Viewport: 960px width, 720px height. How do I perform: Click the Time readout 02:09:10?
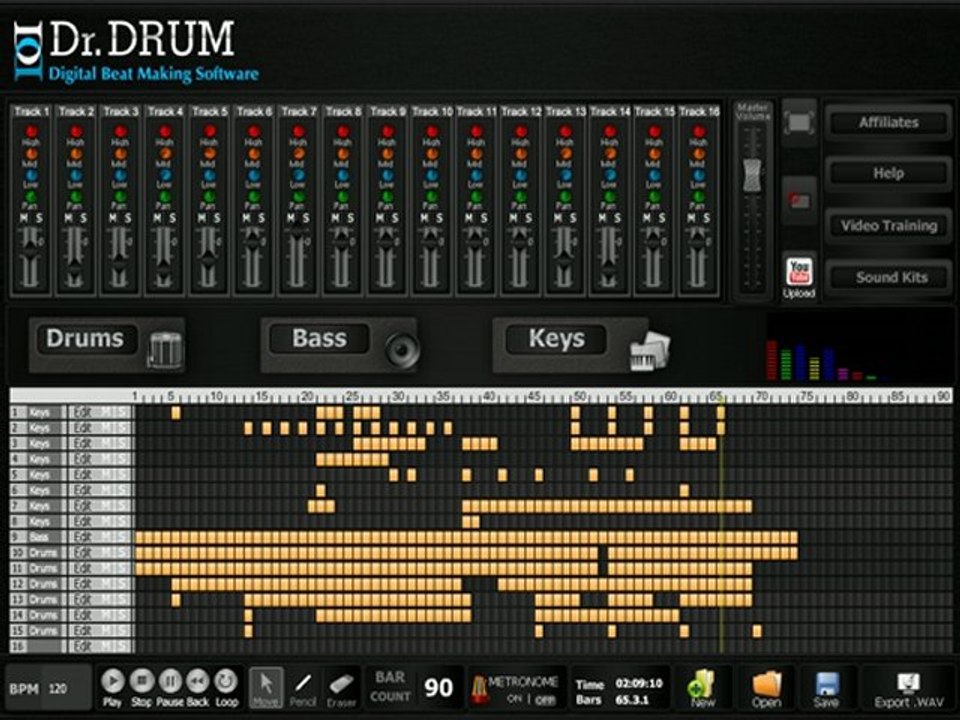pos(639,683)
